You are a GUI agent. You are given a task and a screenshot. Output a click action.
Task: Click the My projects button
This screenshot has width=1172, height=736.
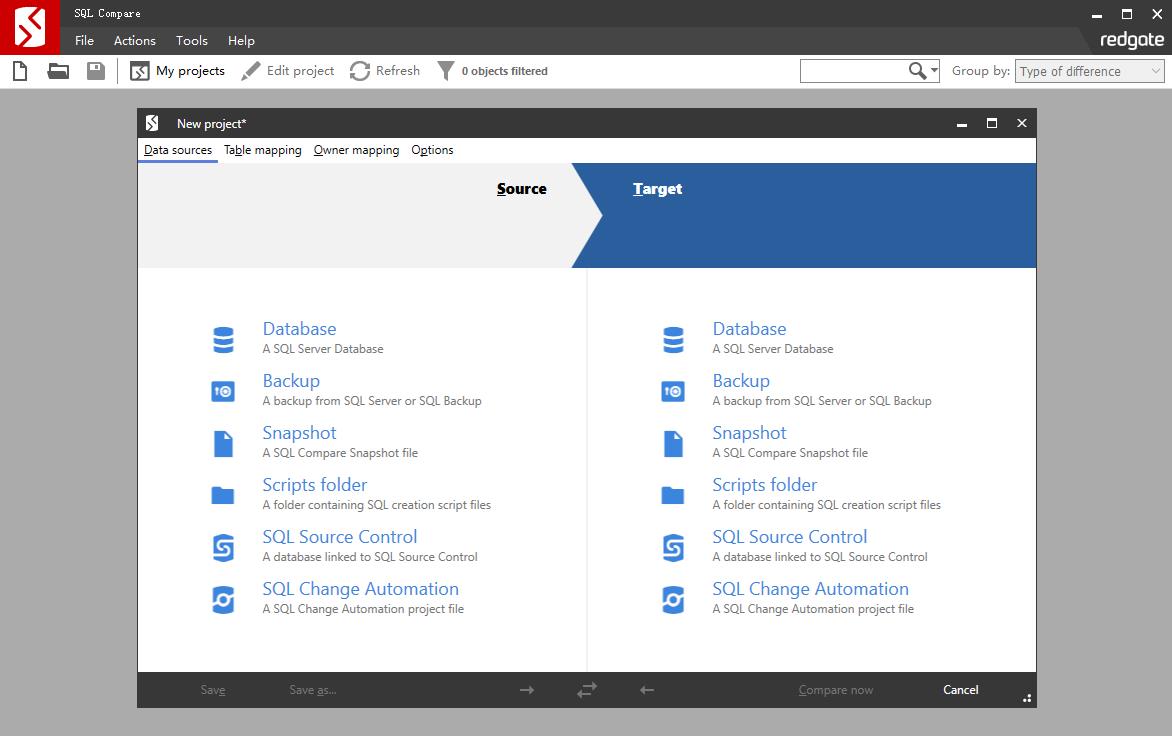(x=178, y=71)
